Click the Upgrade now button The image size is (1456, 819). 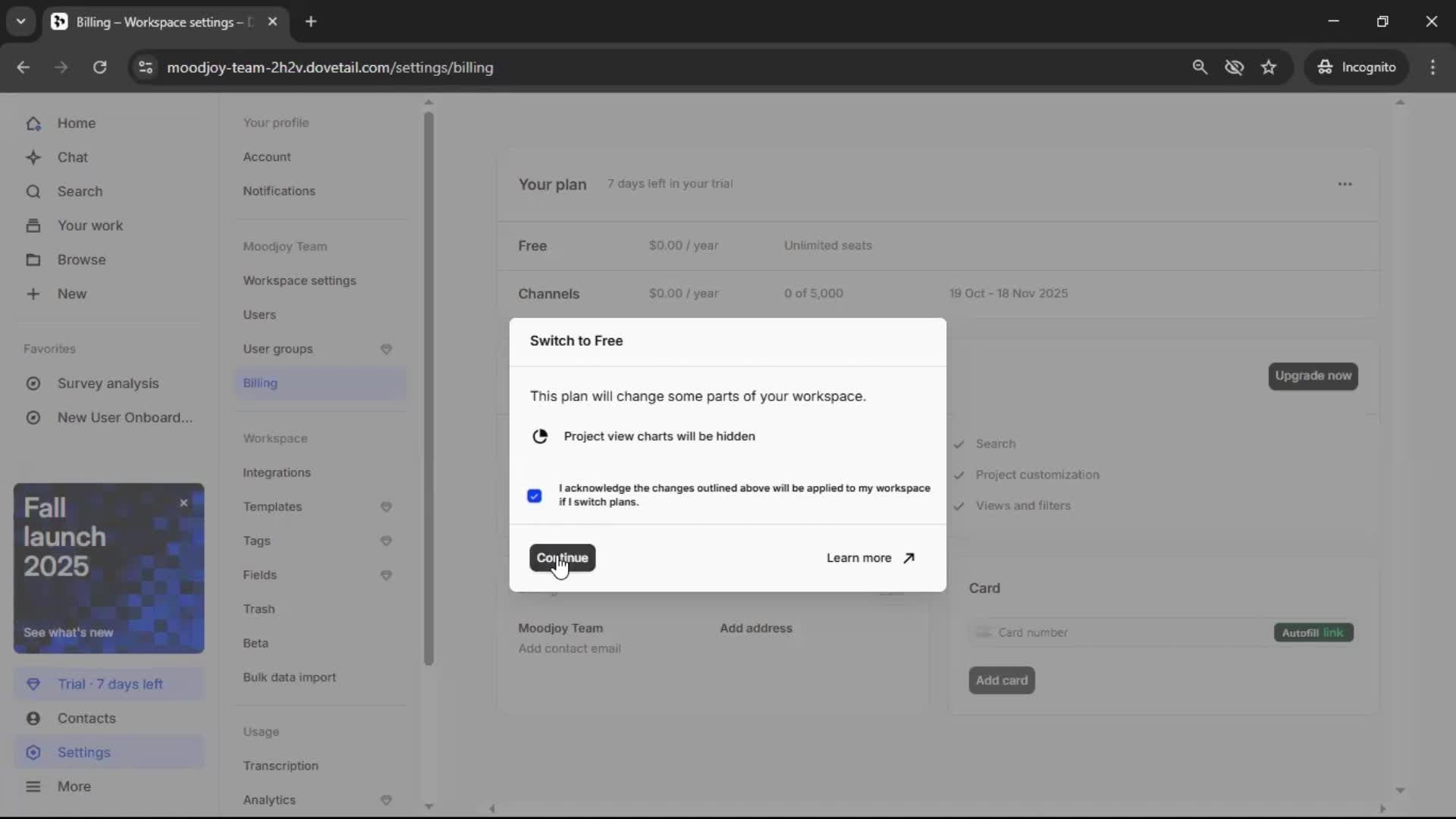pos(1313,376)
